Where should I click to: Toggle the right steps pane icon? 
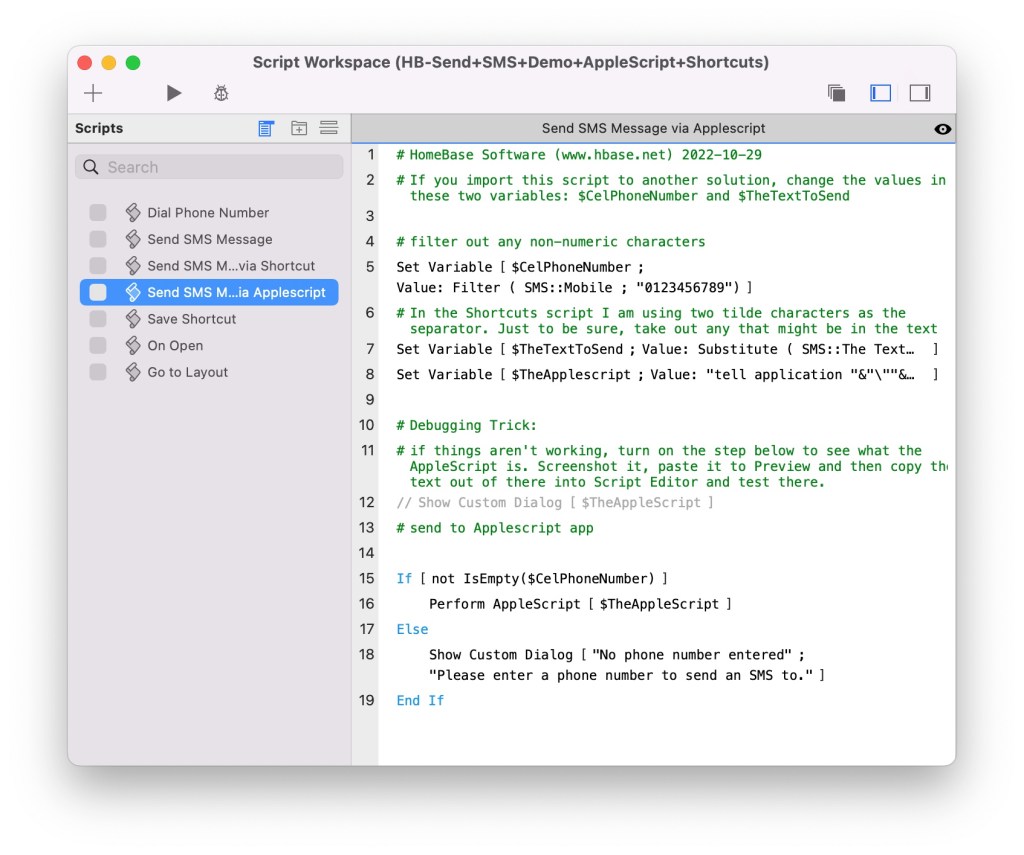pyautogui.click(x=920, y=93)
